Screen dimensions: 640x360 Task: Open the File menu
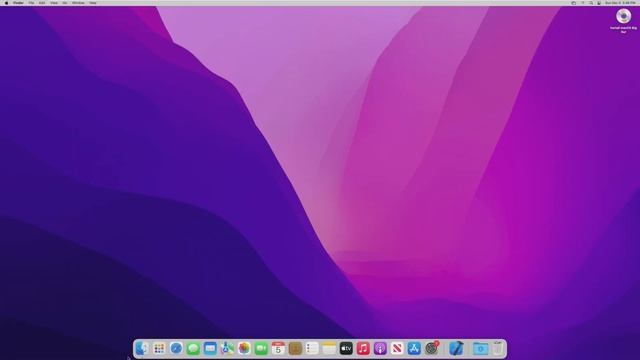click(31, 3)
